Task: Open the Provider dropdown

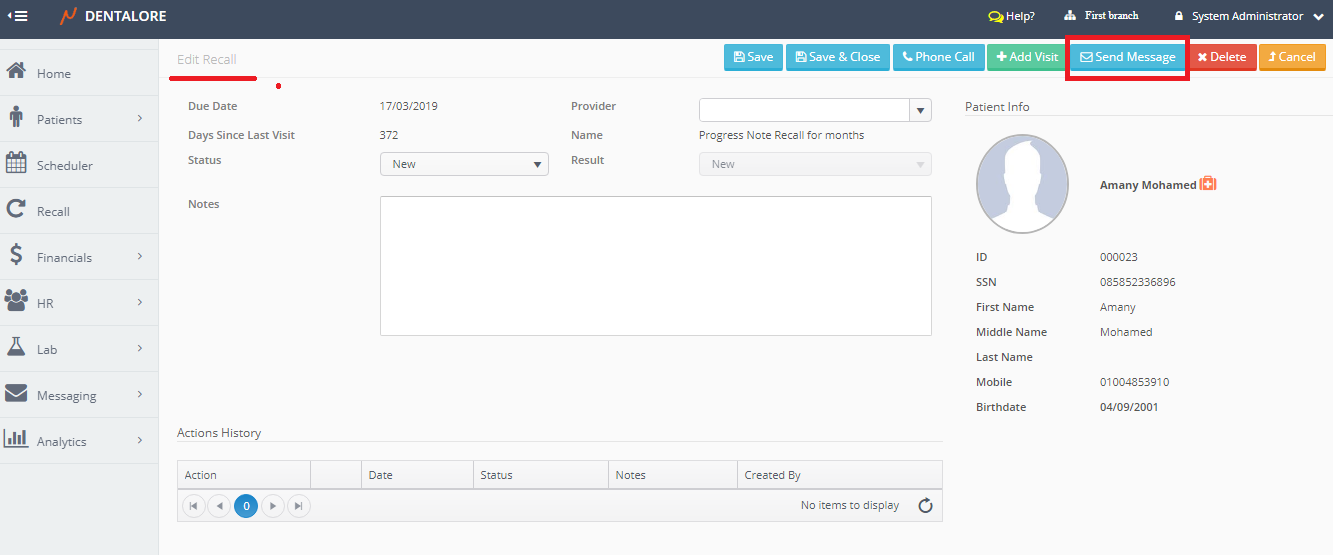Action: click(920, 110)
